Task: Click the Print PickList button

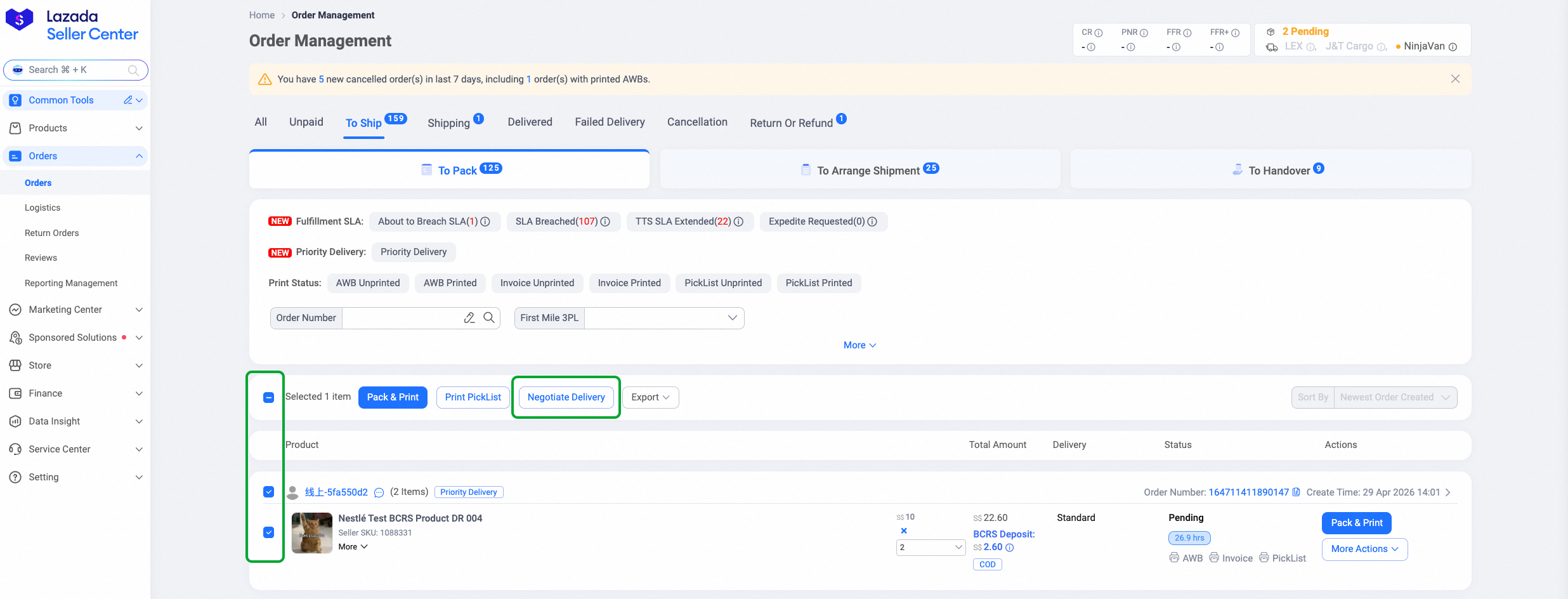Action: 473,397
